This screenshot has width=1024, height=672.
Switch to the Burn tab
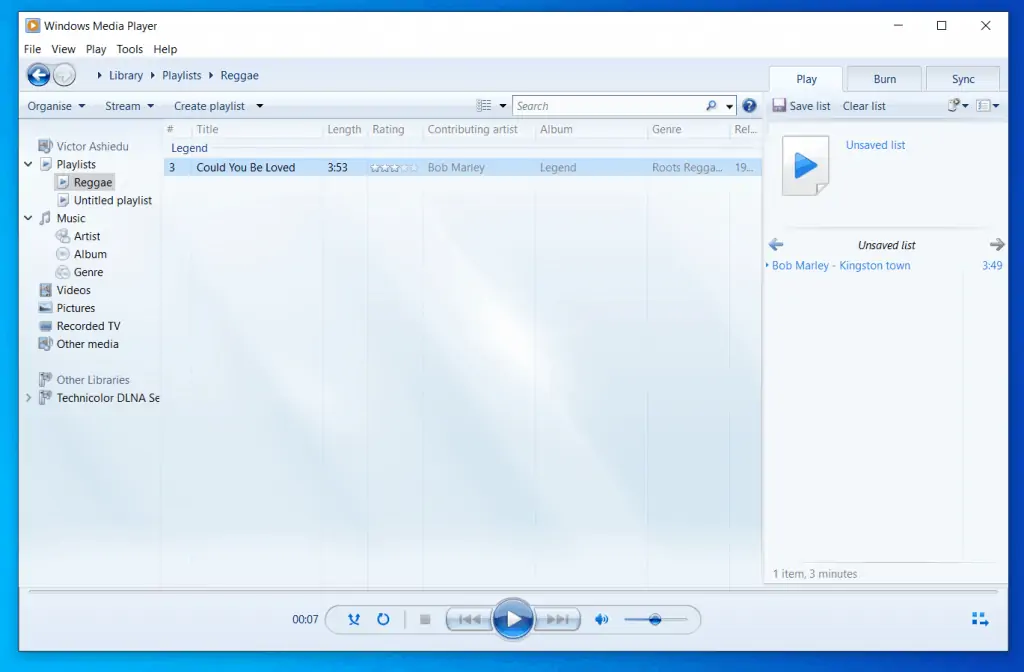point(884,78)
